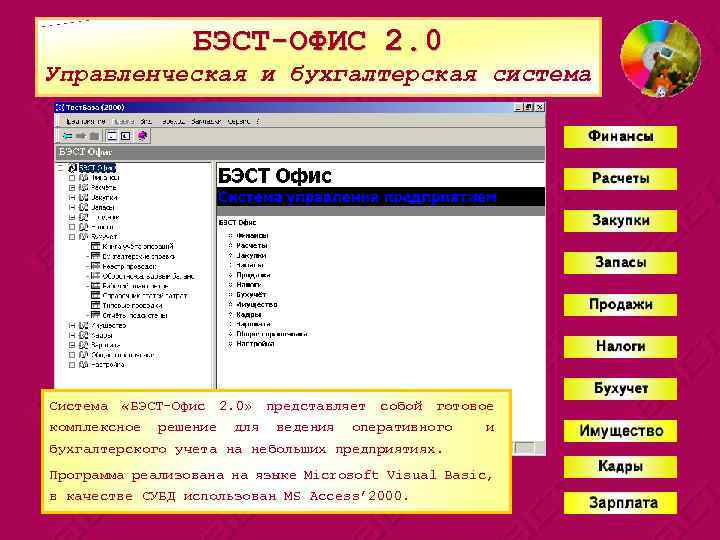Select Реестр проводок in the tree
Image resolution: width=720 pixels, height=540 pixels.
[129, 266]
